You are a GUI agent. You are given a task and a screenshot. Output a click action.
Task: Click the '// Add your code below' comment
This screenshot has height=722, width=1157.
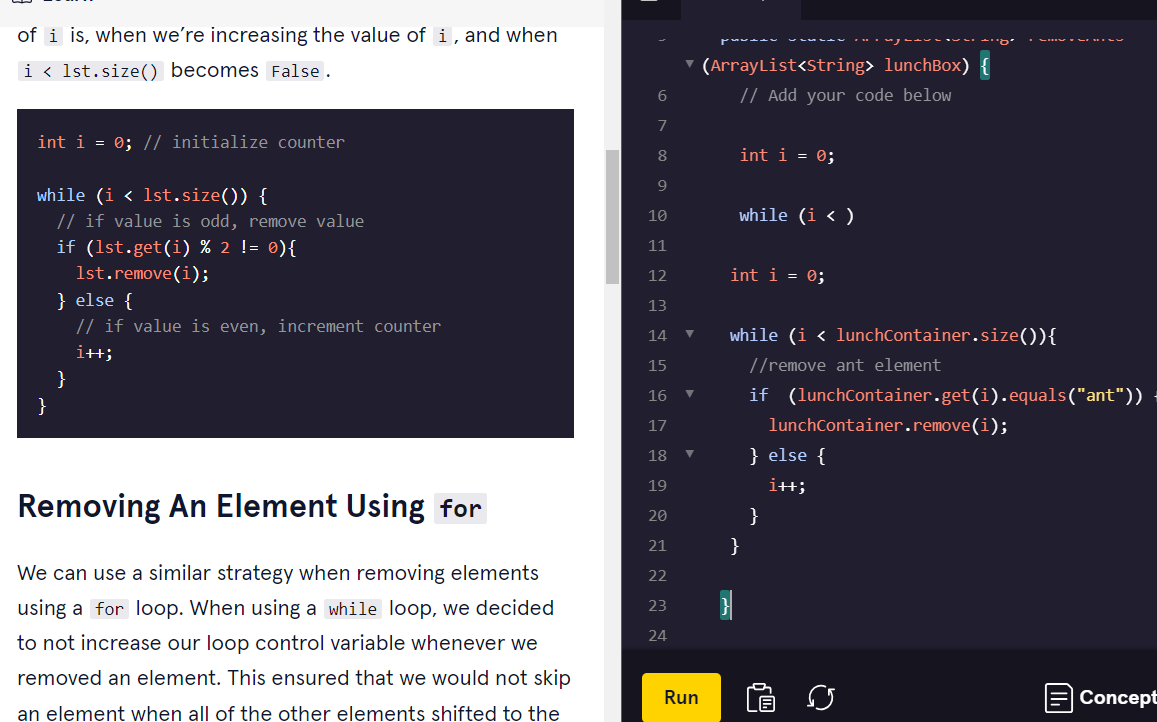coord(845,95)
